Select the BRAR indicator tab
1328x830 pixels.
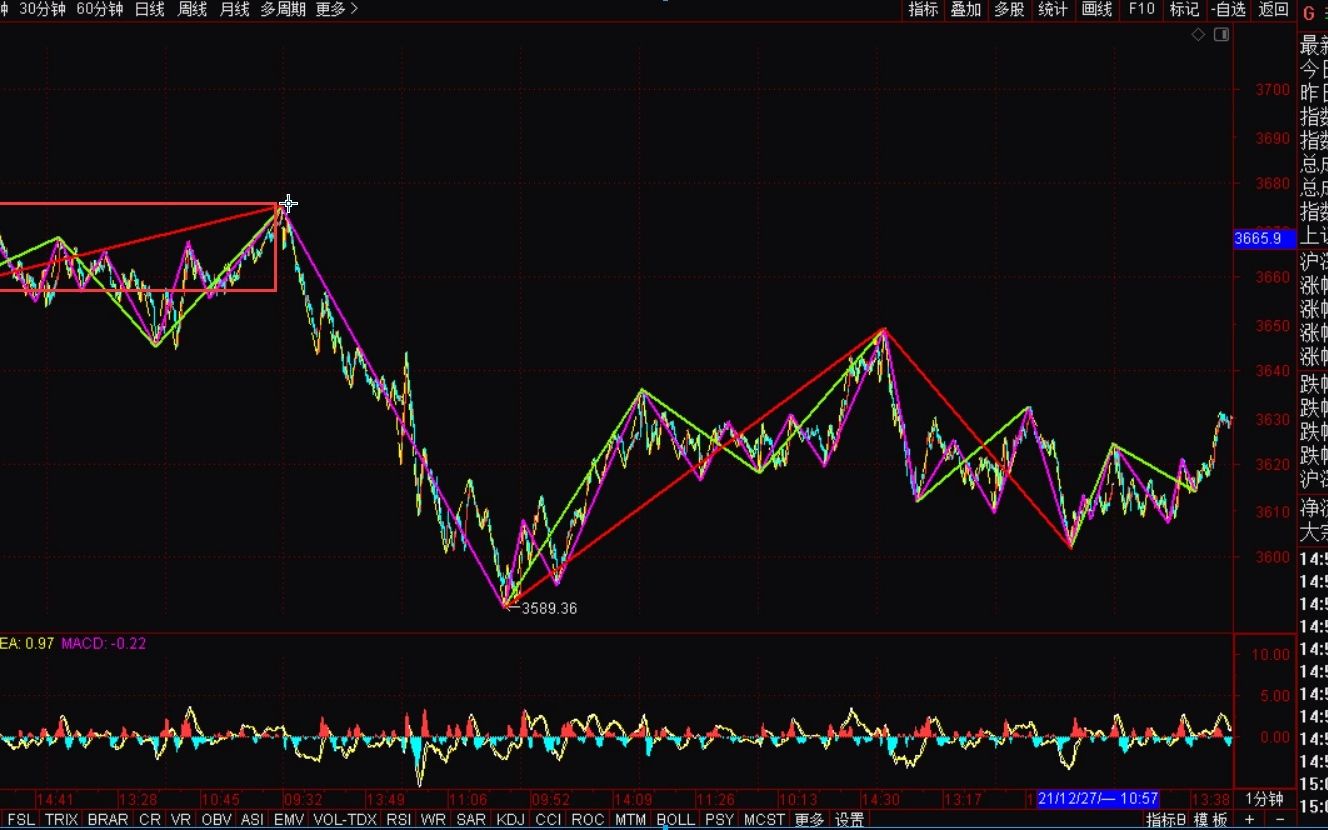click(108, 820)
